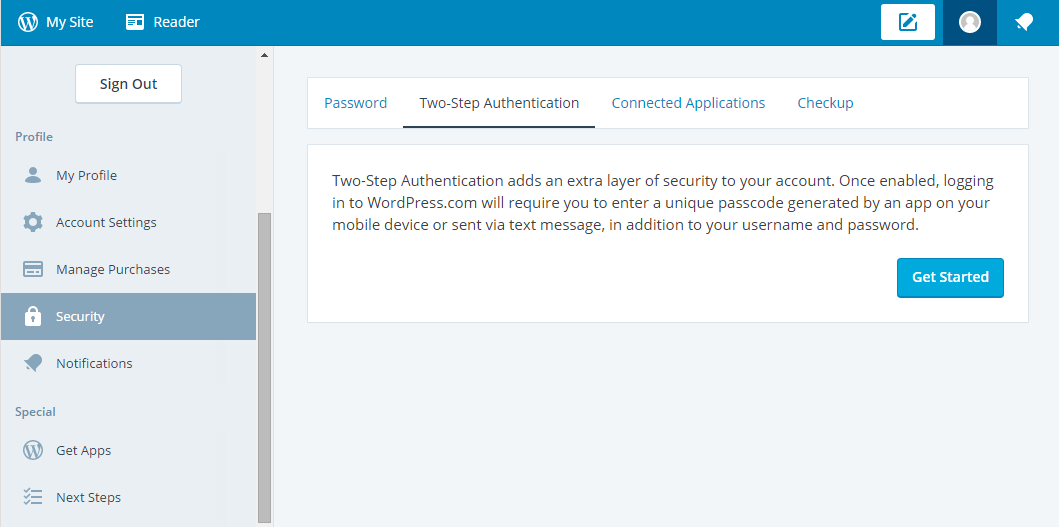The width and height of the screenshot is (1059, 527).
Task: Switch to the Password tab
Action: [x=355, y=103]
